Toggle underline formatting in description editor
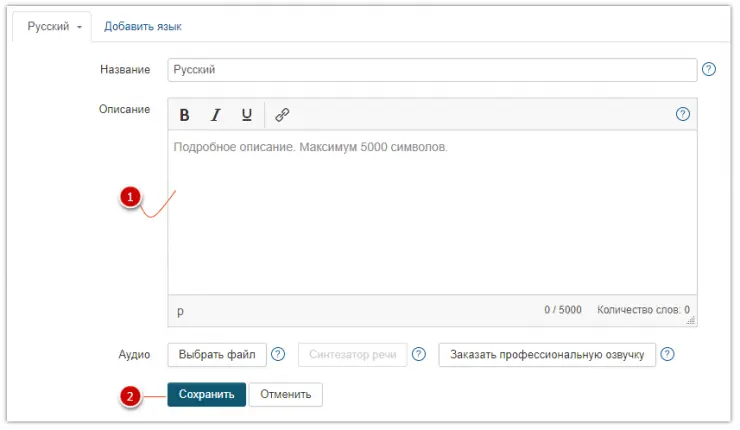The width and height of the screenshot is (740, 430). 246,115
